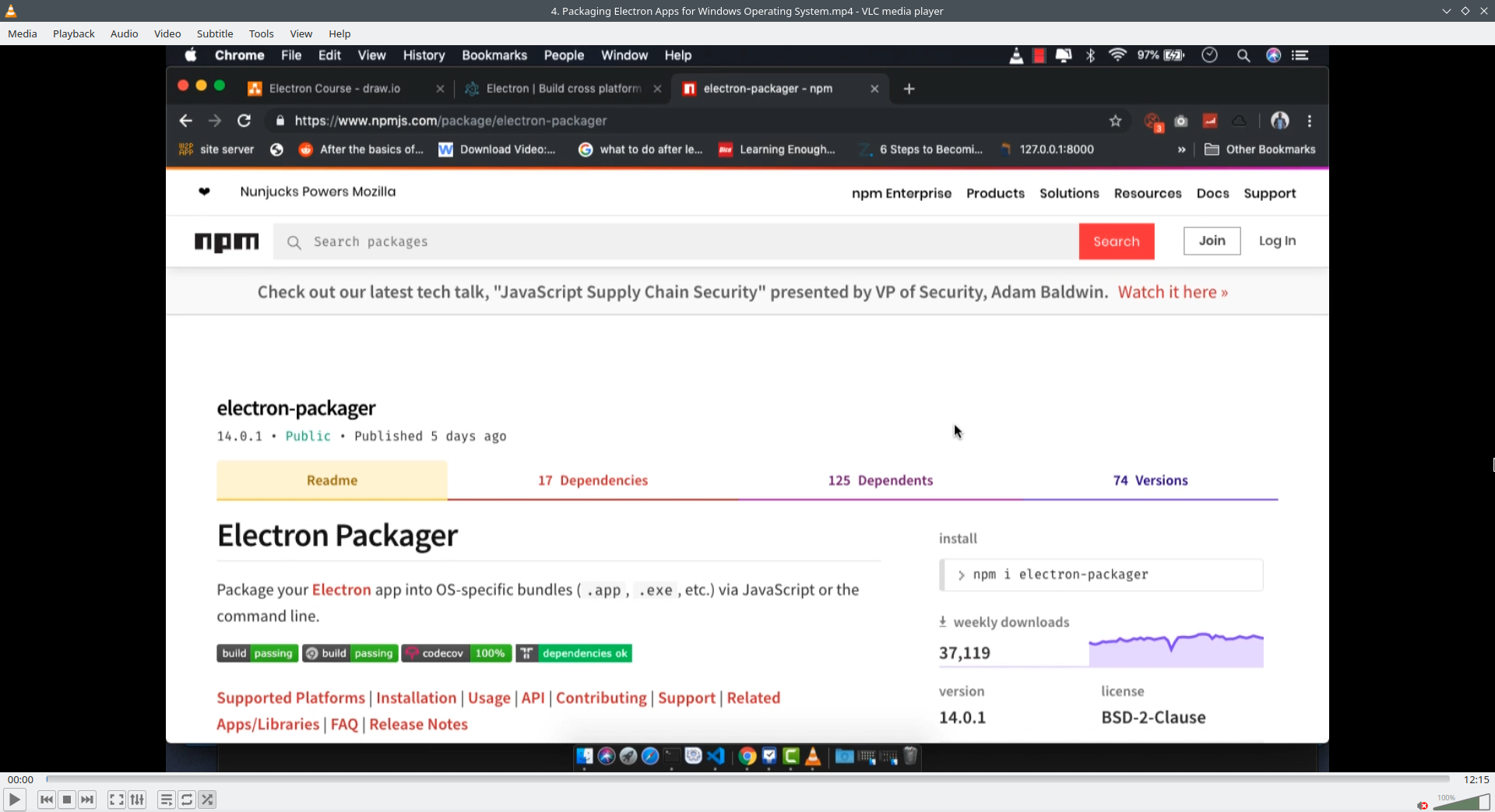
Task: Open VLC extended settings equalizer button
Action: point(137,800)
